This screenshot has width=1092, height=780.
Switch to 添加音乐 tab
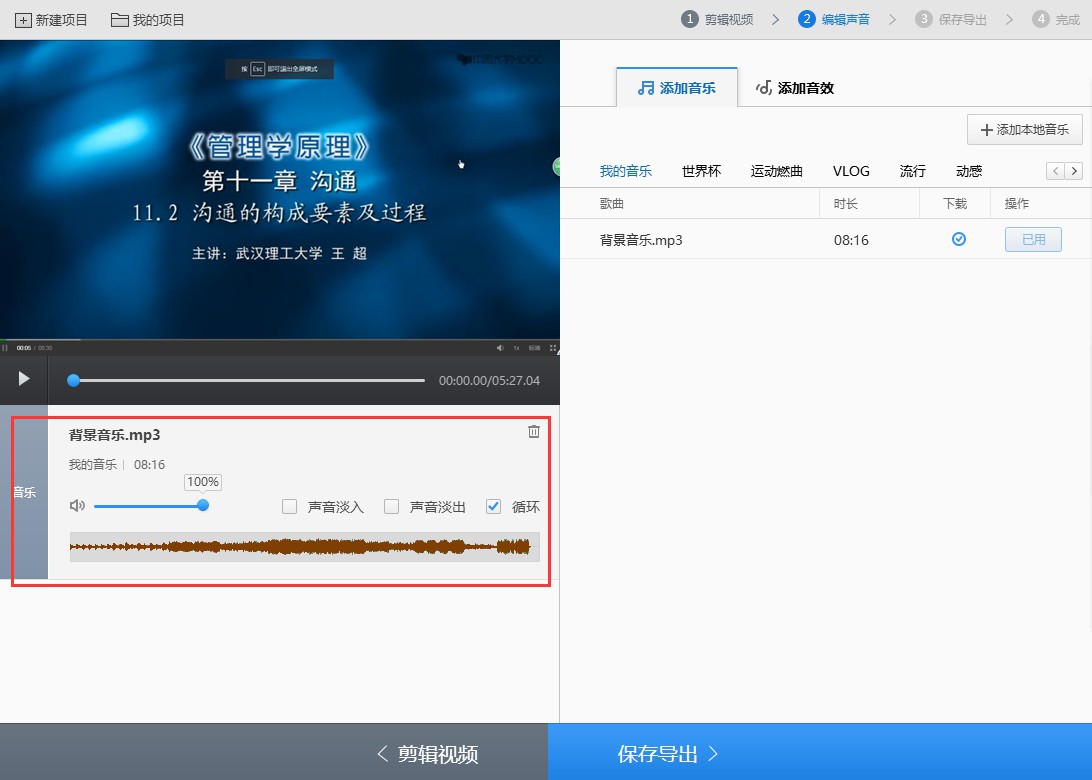pos(677,88)
